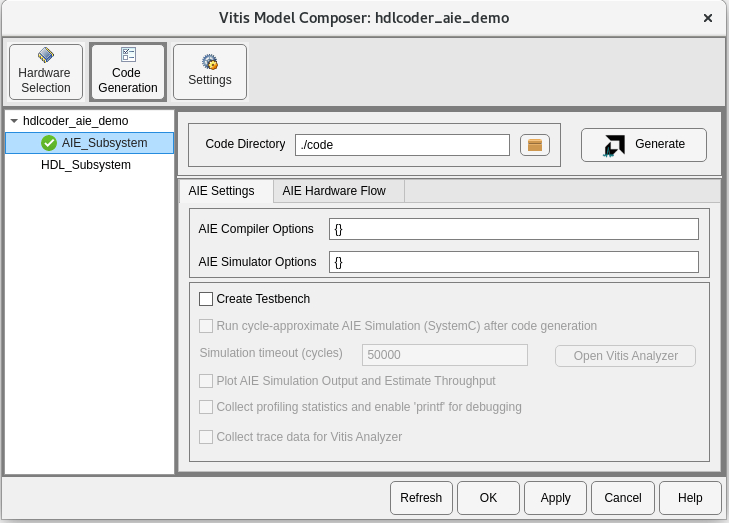Open the Settings gear icon
This screenshot has height=523, width=729.
click(210, 61)
